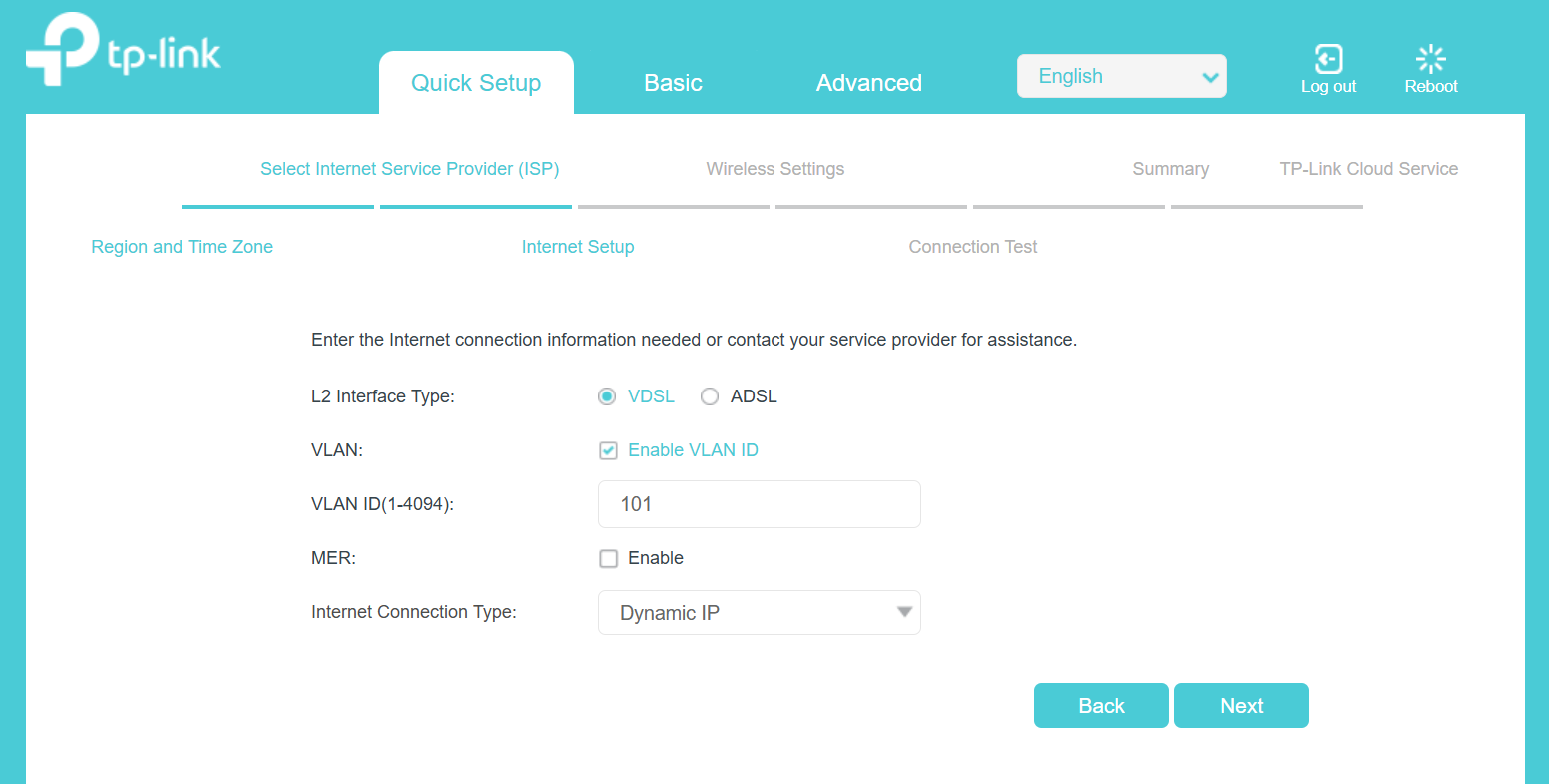
Task: Open the Dynamic IP connection type dropdown
Action: (759, 612)
